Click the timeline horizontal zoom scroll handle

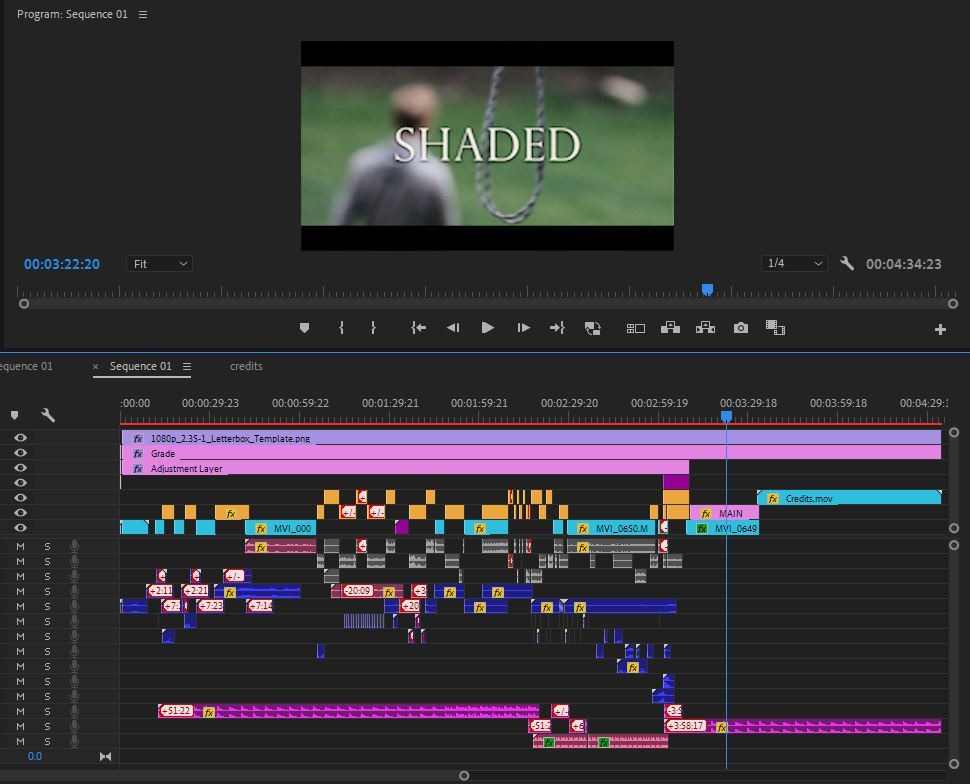point(464,775)
